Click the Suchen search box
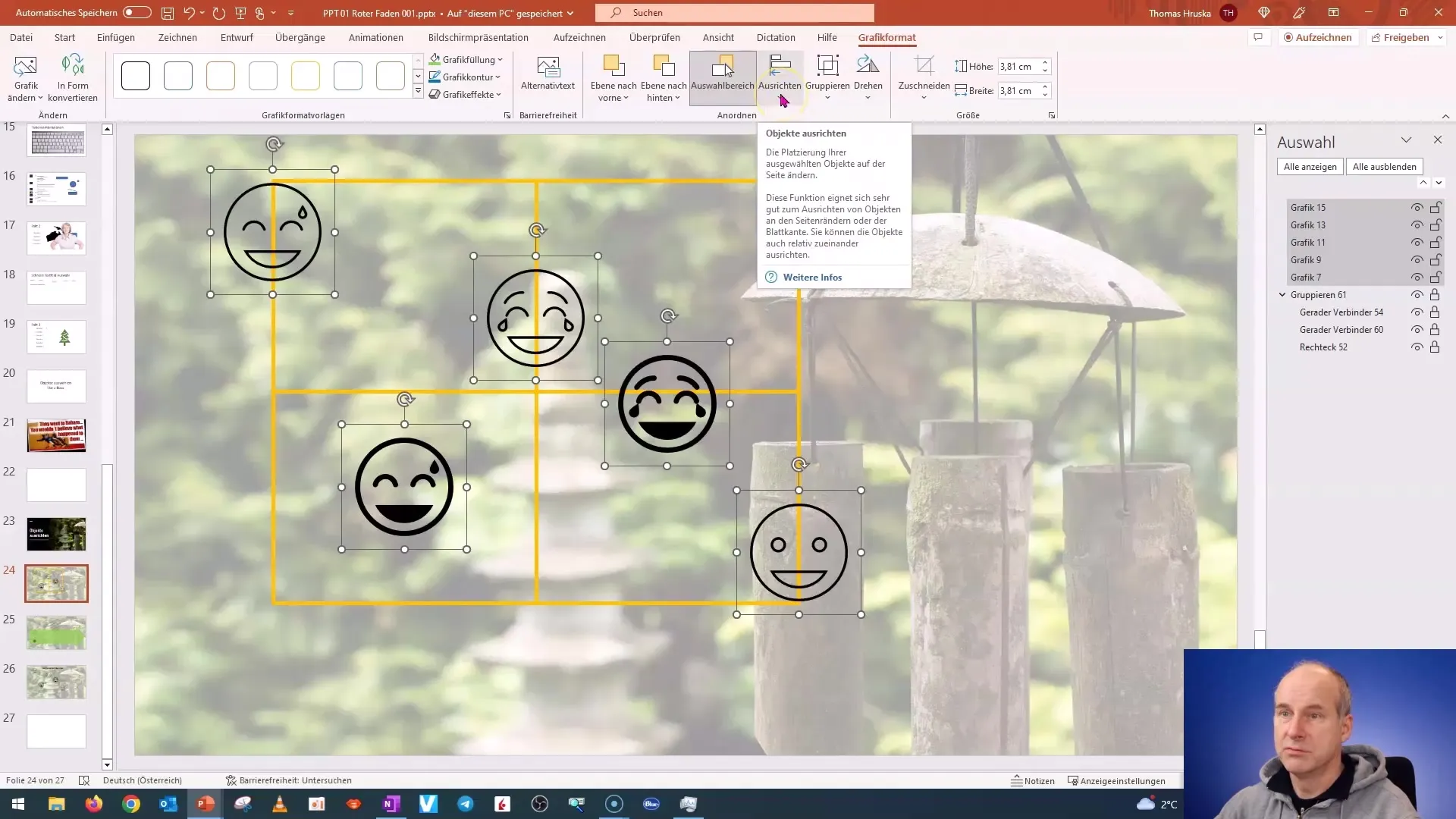The height and width of the screenshot is (819, 1456). (x=735, y=13)
